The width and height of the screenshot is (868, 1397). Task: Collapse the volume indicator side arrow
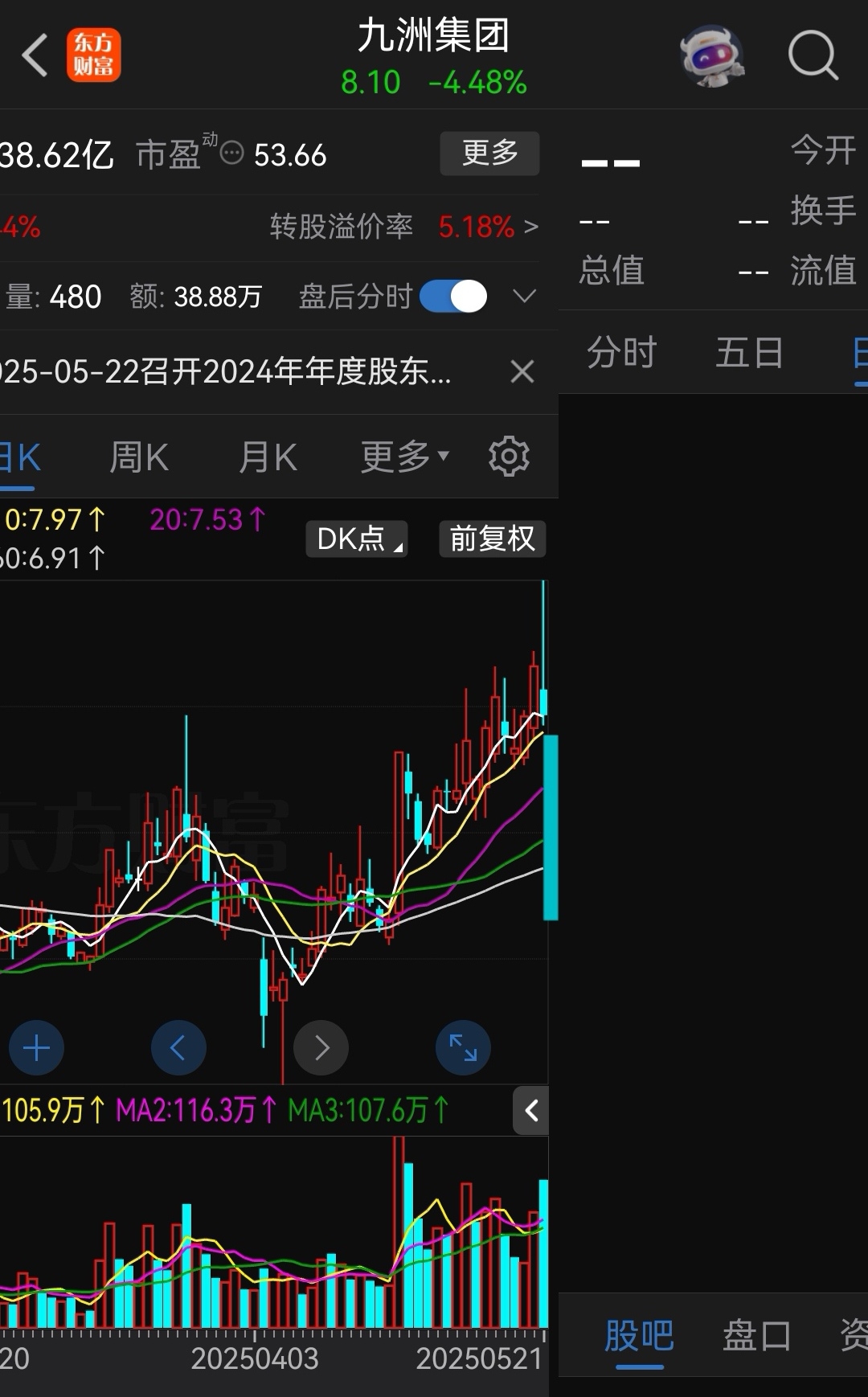(530, 1111)
